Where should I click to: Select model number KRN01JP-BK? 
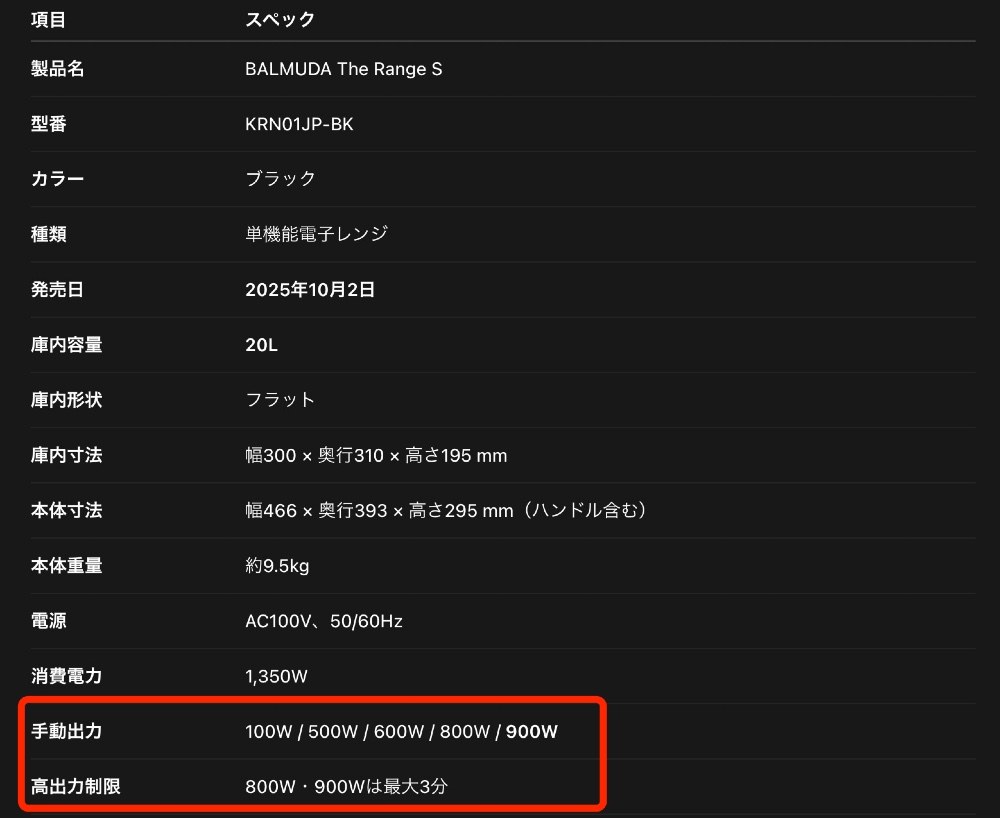click(x=299, y=124)
